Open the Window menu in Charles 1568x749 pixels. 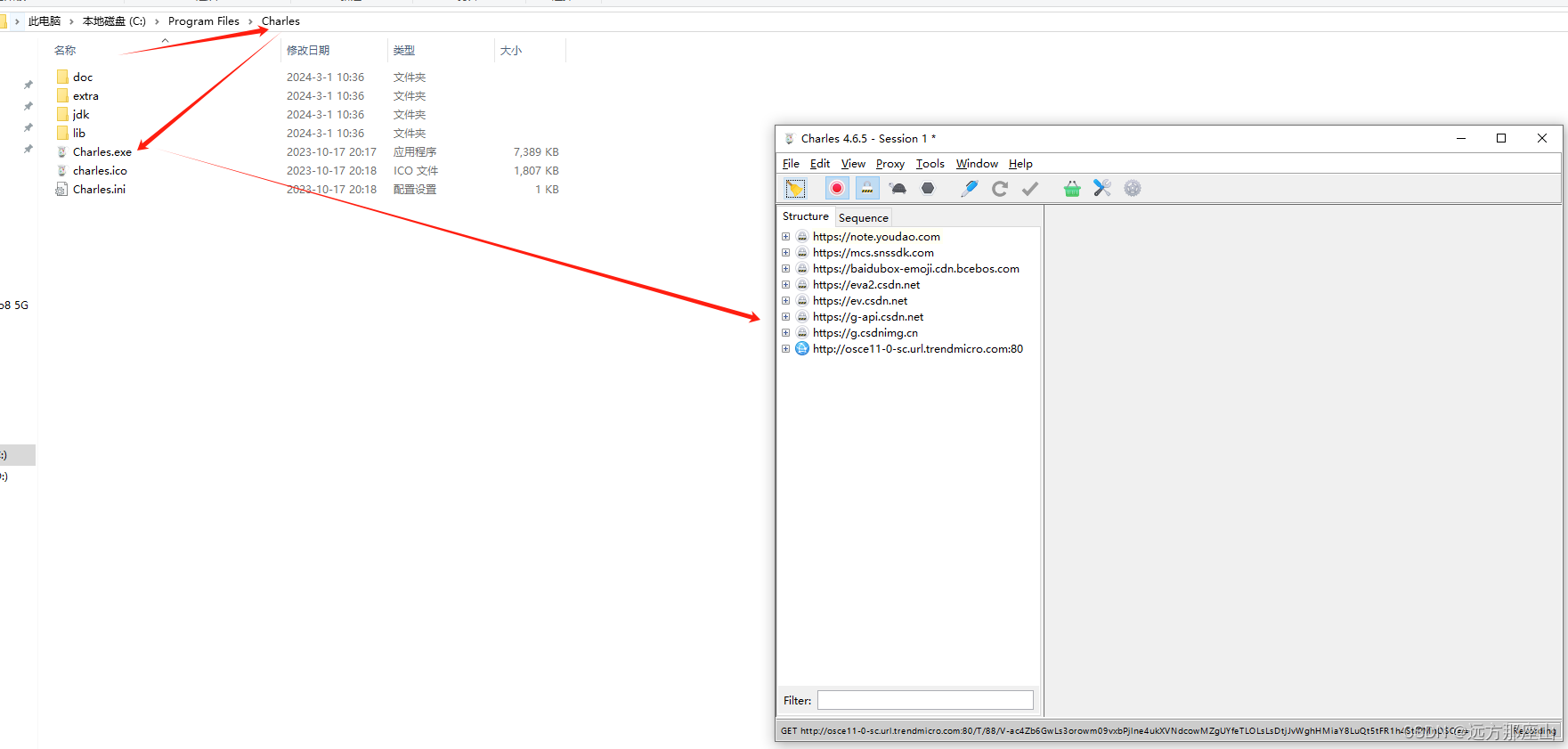tap(977, 164)
